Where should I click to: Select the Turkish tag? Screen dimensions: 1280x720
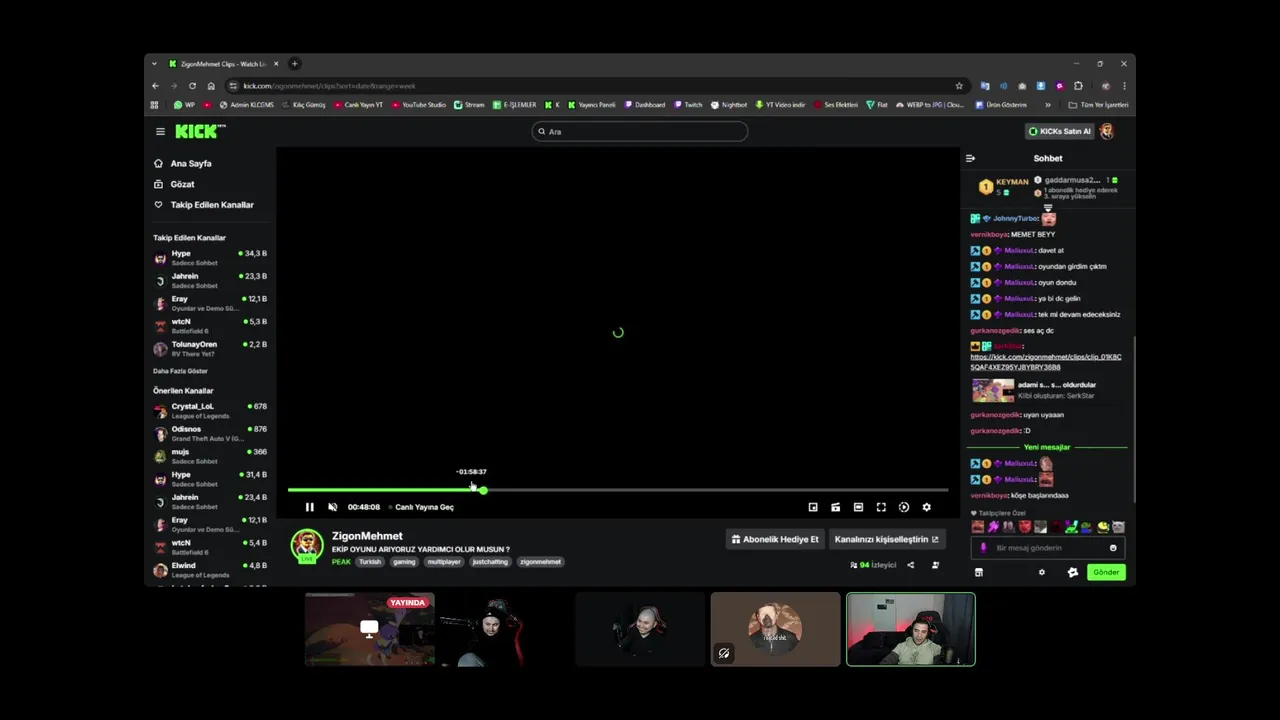click(x=370, y=562)
